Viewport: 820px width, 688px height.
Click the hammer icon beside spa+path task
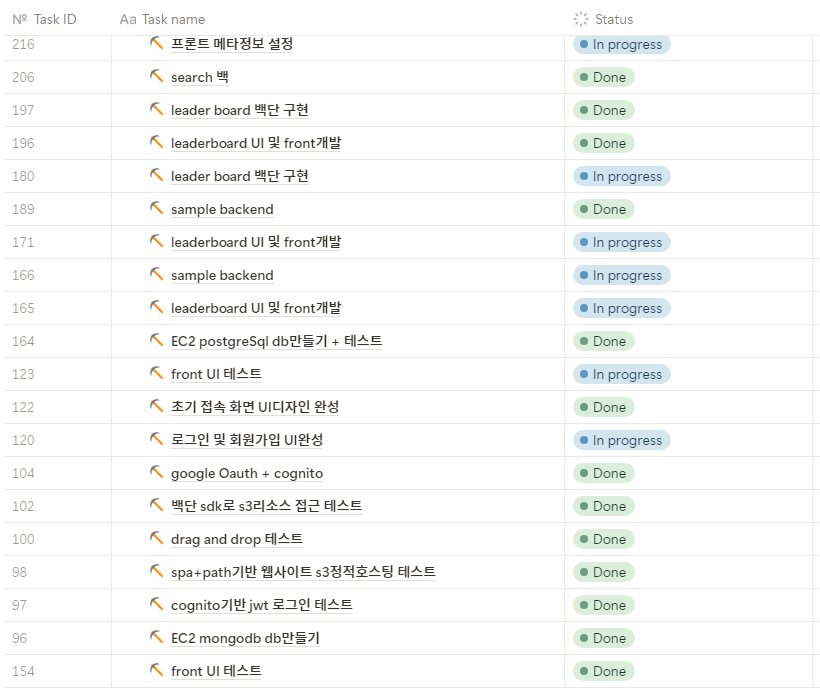156,571
